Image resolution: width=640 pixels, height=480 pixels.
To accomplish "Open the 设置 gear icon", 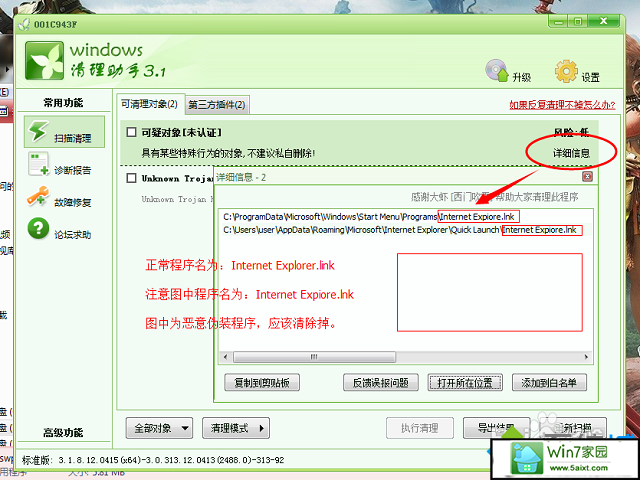I will pyautogui.click(x=566, y=71).
